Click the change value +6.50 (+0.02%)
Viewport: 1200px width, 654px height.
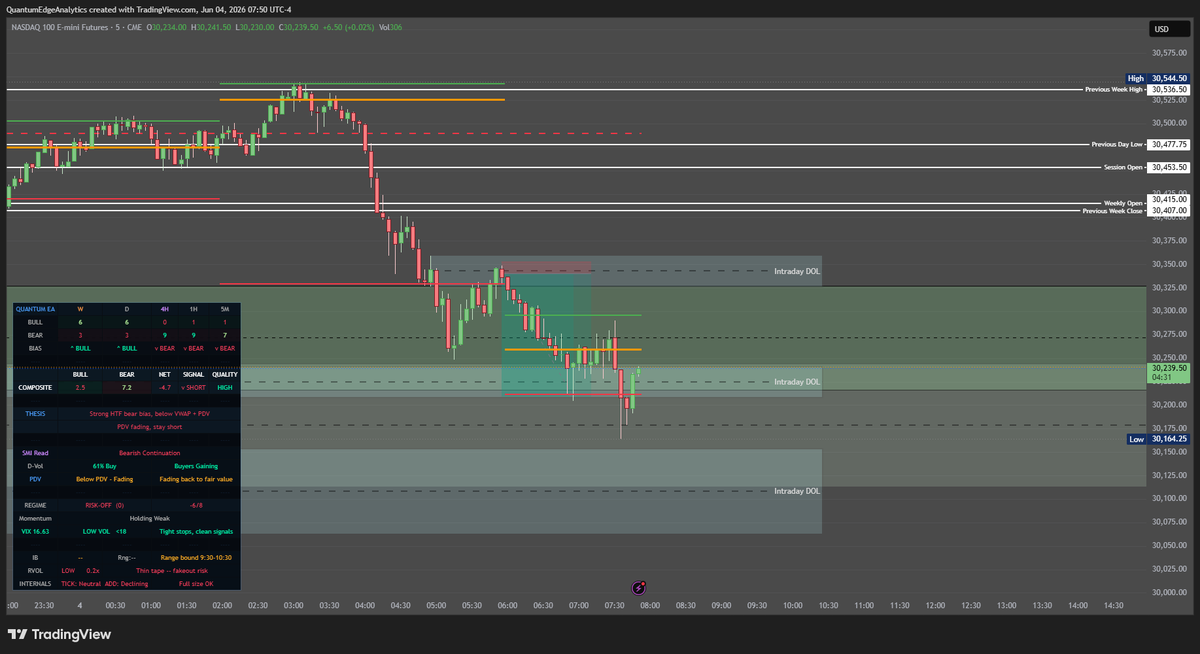[x=349, y=27]
